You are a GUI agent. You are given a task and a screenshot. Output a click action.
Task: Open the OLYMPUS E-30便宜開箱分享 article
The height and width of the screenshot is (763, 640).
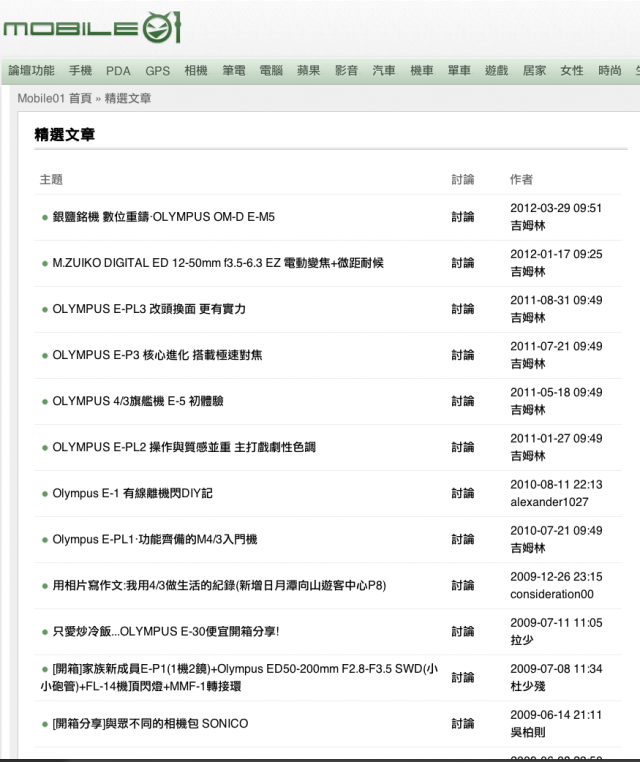[x=166, y=632]
